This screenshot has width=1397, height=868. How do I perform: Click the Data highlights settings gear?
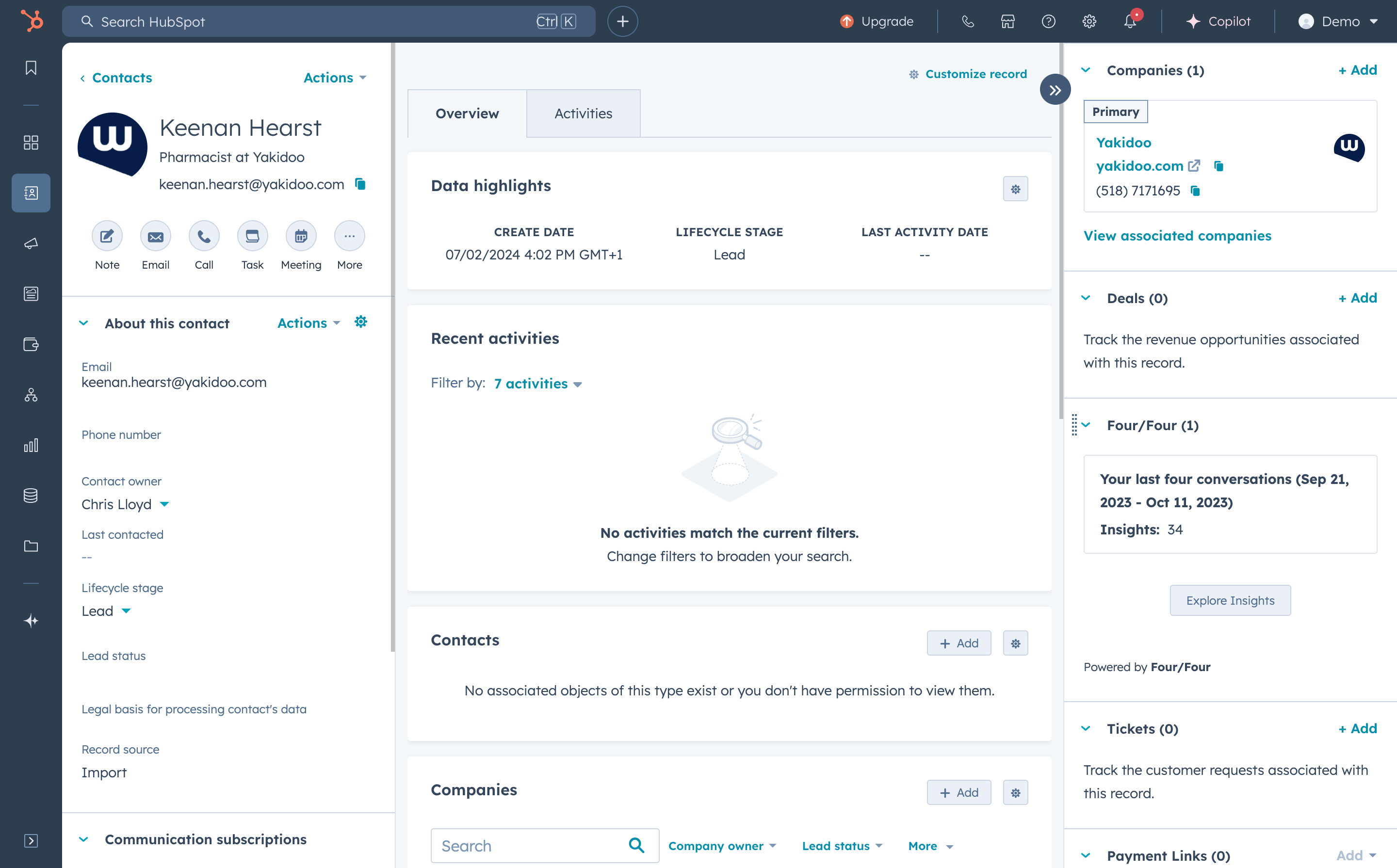[1015, 189]
